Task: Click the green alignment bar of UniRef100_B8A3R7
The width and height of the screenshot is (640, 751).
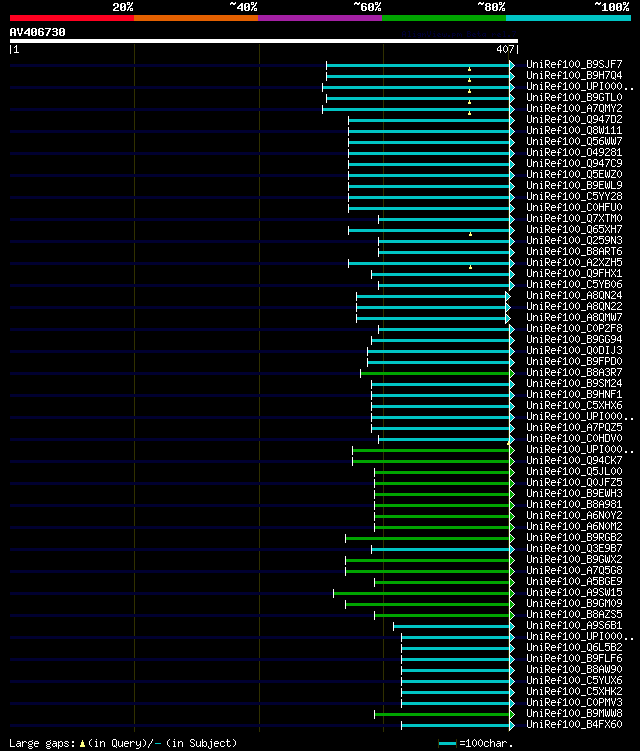Action: [435, 373]
